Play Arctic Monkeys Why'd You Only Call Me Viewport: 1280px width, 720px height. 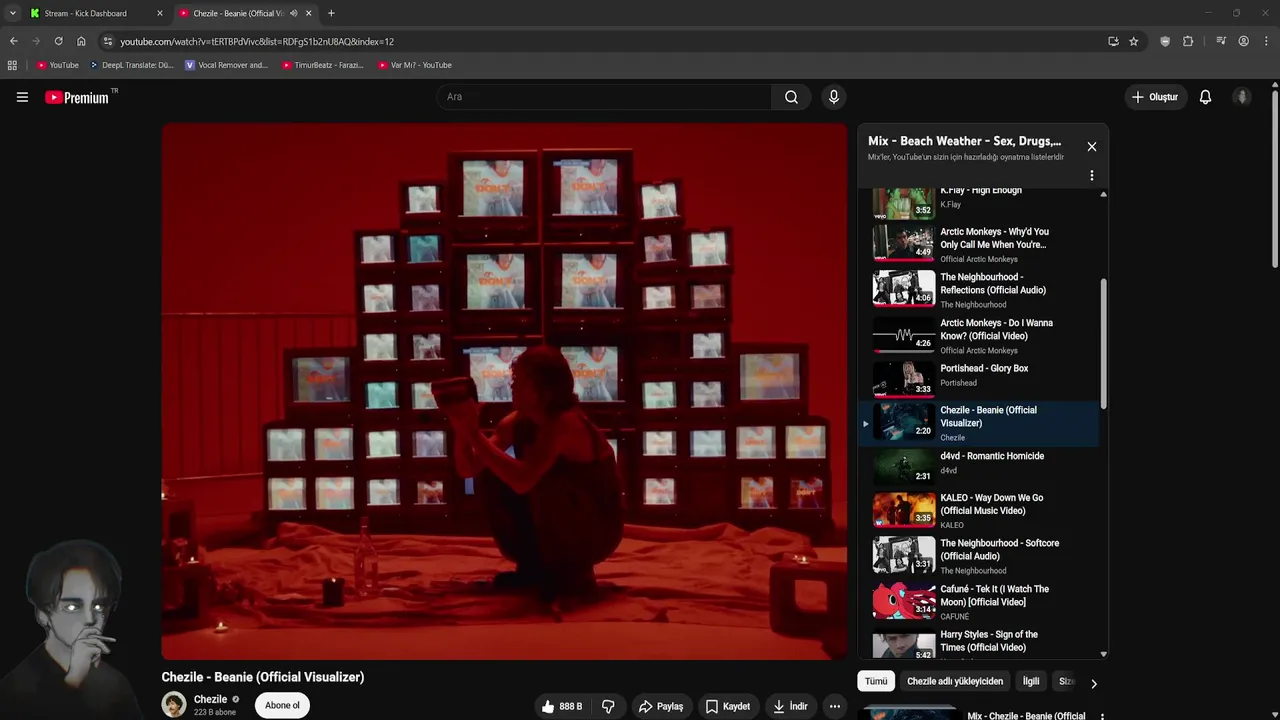pyautogui.click(x=979, y=243)
